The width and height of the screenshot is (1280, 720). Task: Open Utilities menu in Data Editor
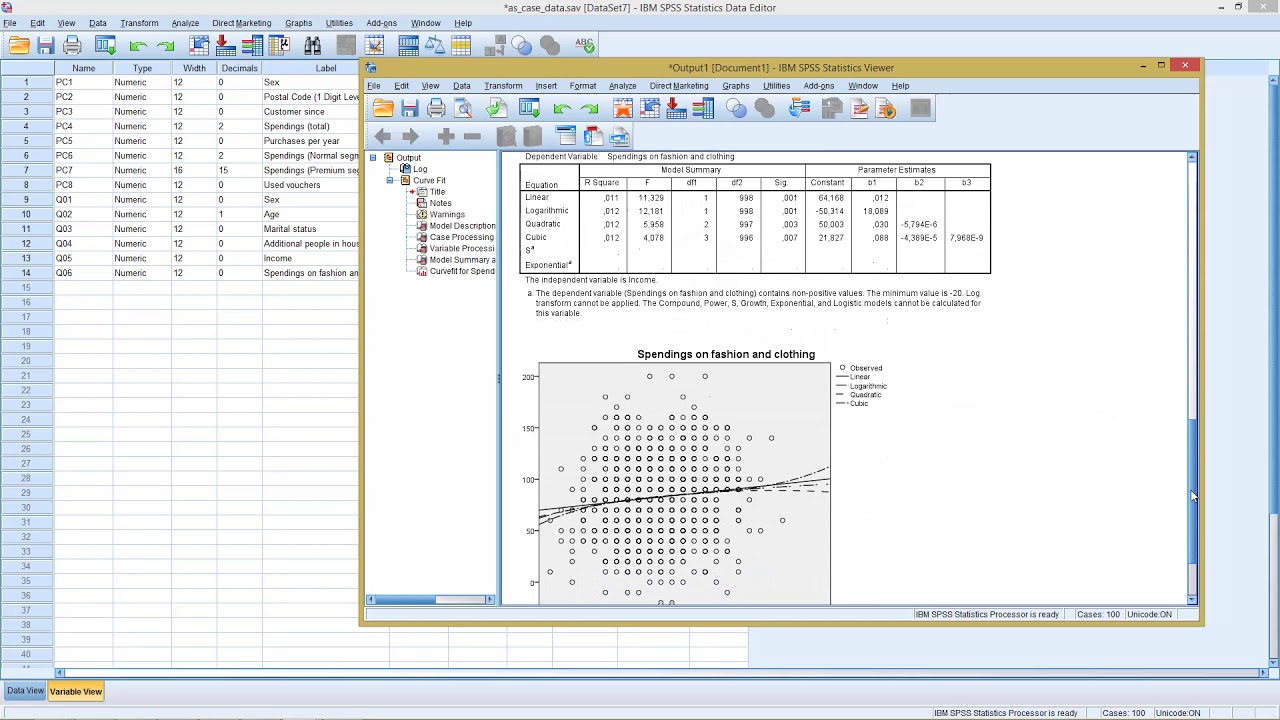(x=339, y=23)
